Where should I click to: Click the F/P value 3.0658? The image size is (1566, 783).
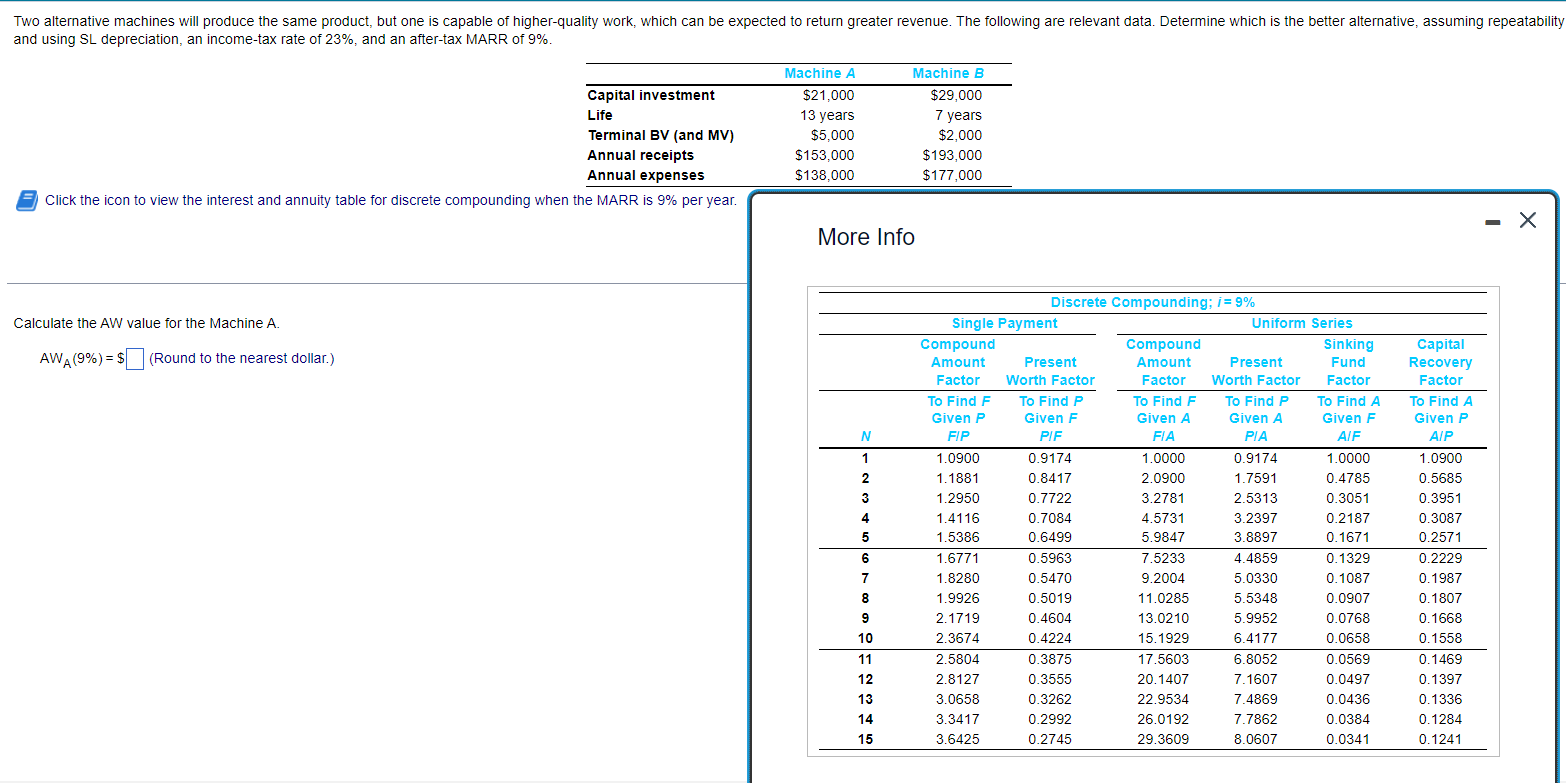tap(958, 698)
